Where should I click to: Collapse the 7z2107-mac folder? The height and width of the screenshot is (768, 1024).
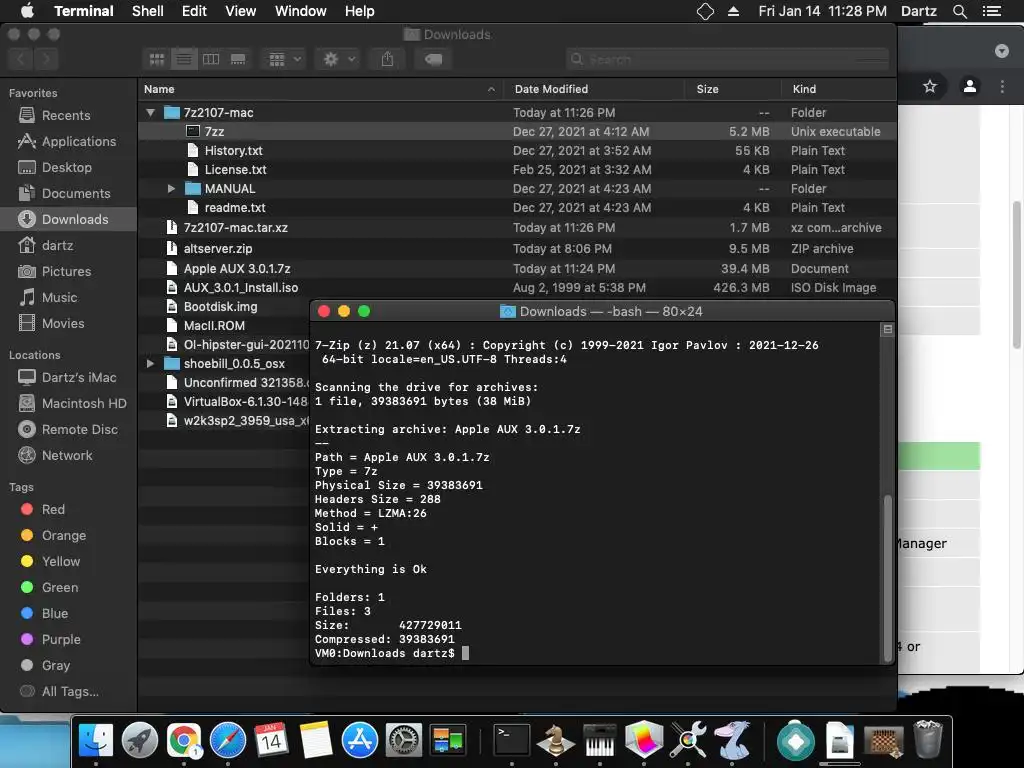pos(151,112)
